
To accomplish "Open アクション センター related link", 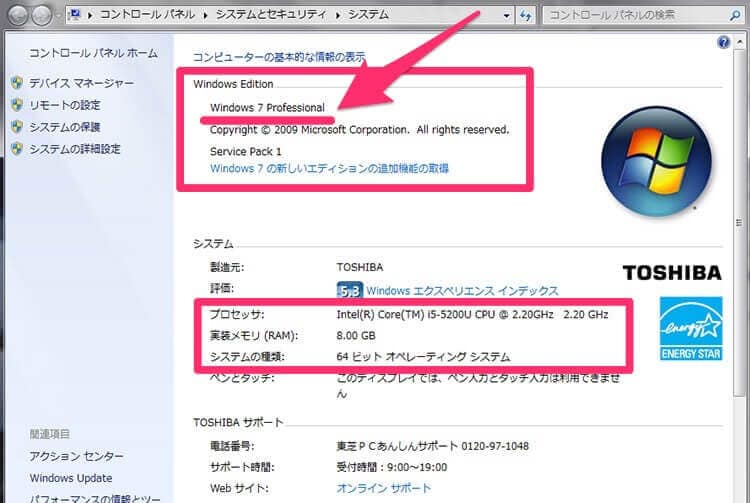I will (x=77, y=456).
